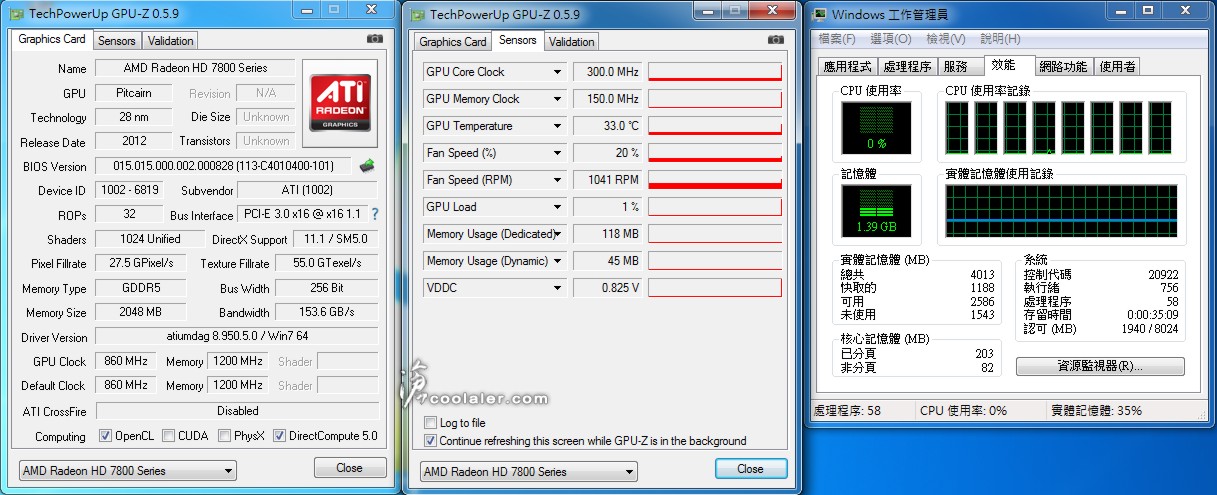This screenshot has height=495, width=1217.
Task: Click the GPU-Z title bar icon in Sensors window
Action: pyautogui.click(x=417, y=14)
